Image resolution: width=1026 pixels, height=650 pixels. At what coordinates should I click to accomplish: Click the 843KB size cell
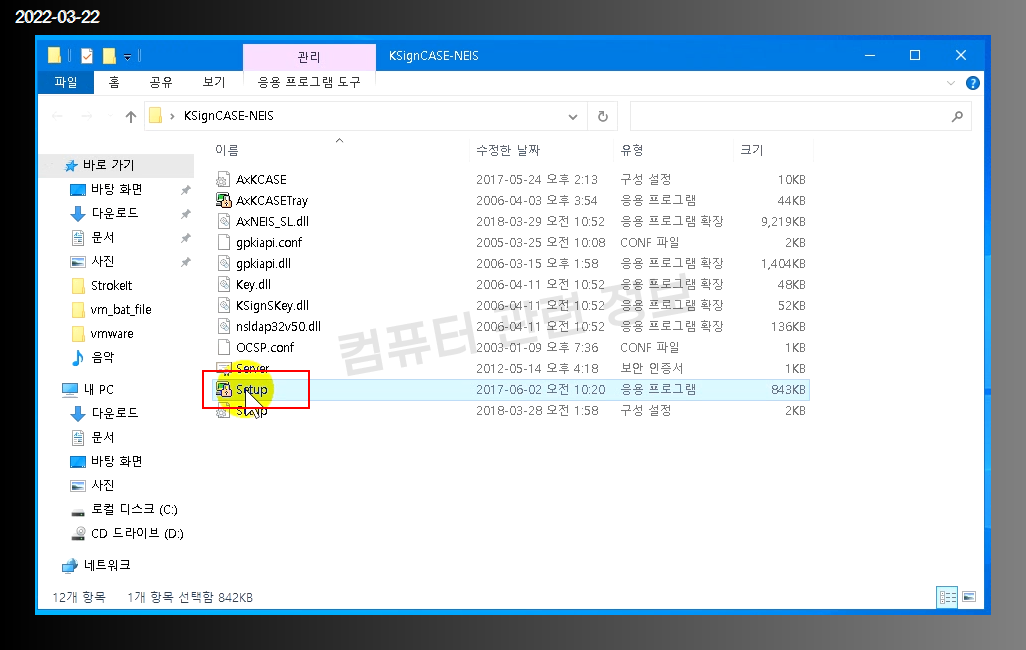(788, 389)
